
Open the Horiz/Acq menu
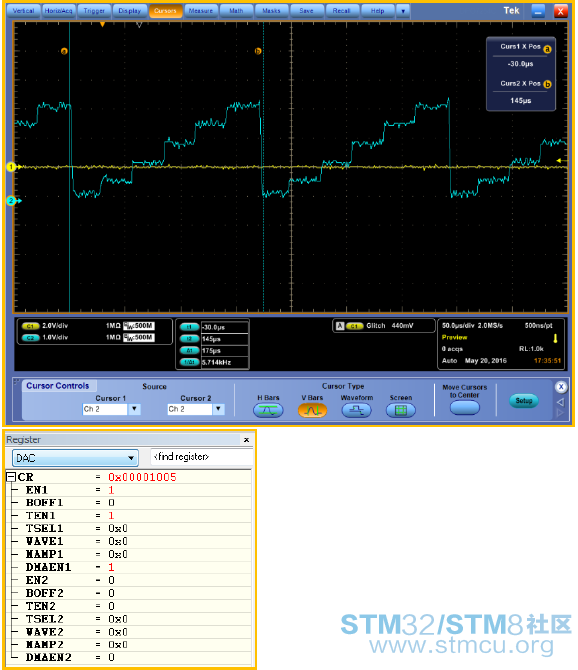pyautogui.click(x=59, y=11)
